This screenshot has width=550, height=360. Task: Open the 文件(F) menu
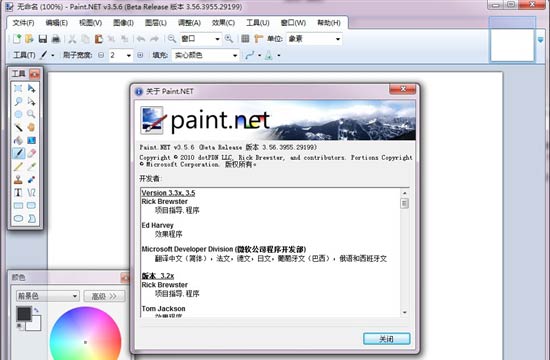[x=23, y=23]
